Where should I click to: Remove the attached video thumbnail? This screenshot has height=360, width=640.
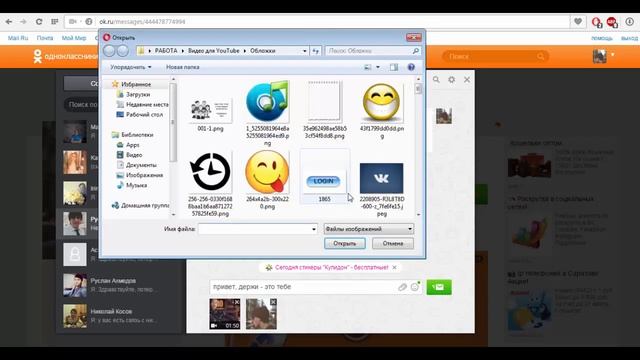pyautogui.click(x=237, y=302)
